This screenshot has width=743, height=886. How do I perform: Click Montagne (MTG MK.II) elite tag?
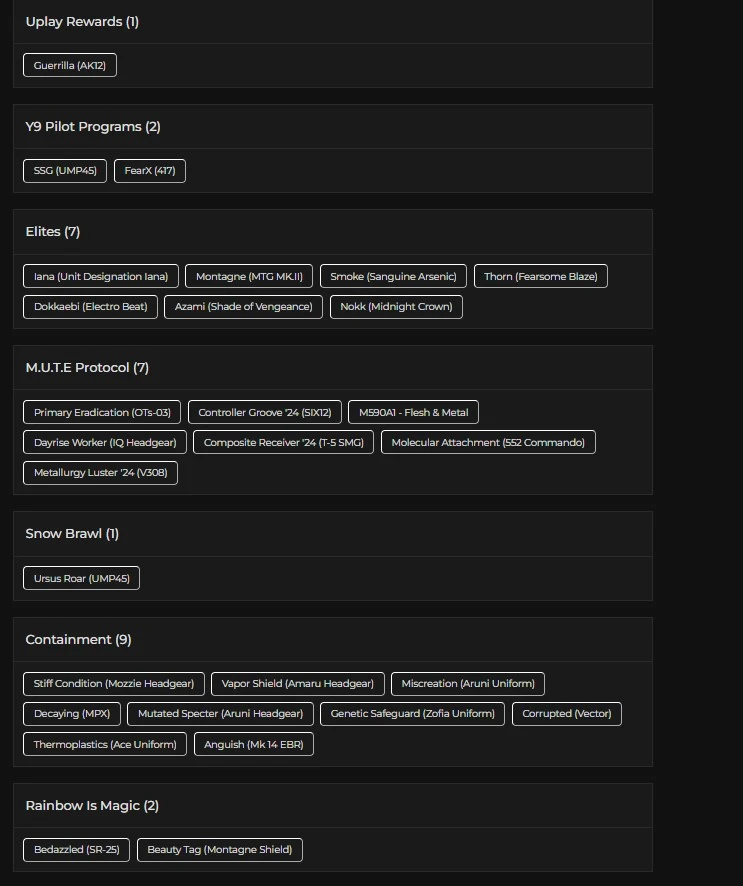click(x=250, y=276)
